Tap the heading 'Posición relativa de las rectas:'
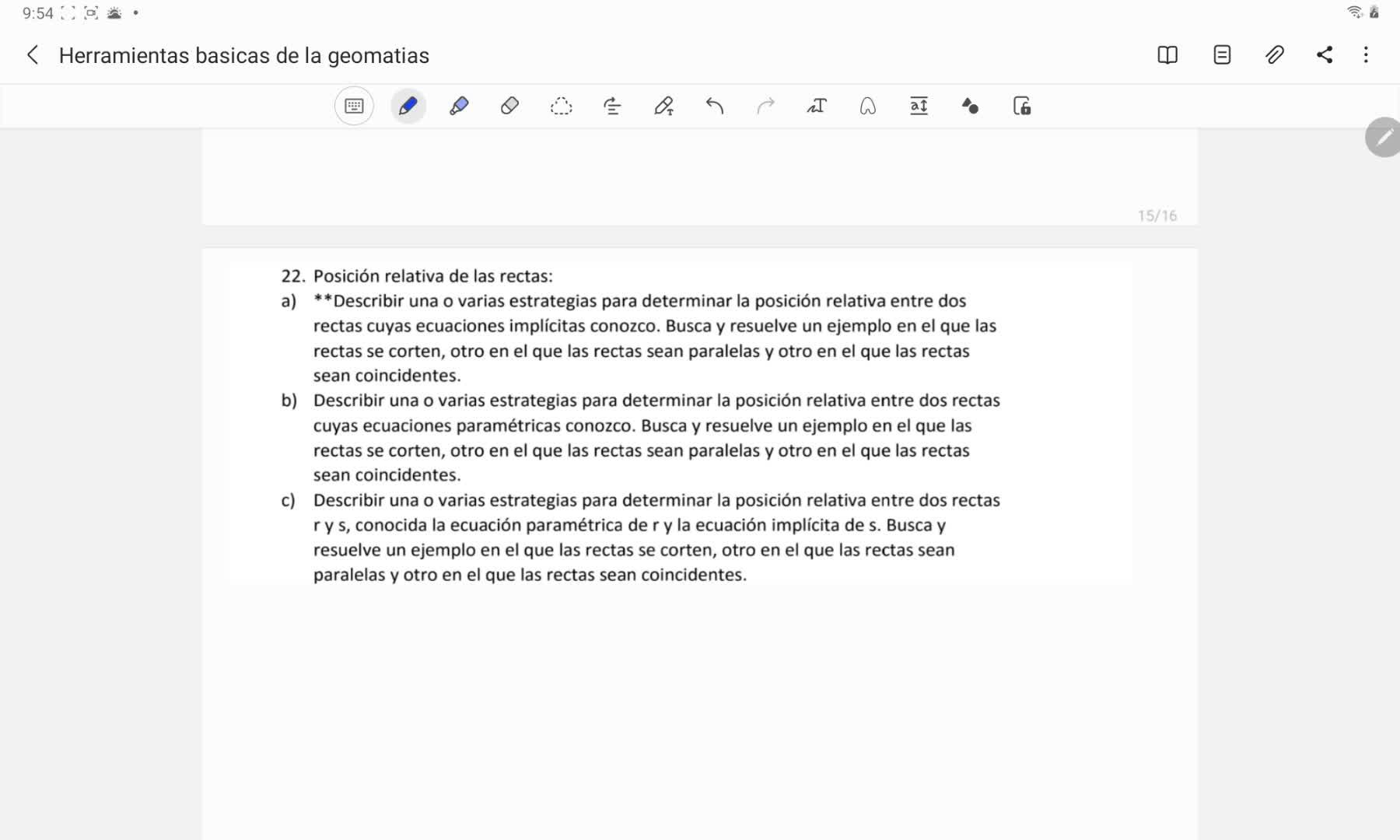Screen dimensions: 1400x840 coord(433,276)
